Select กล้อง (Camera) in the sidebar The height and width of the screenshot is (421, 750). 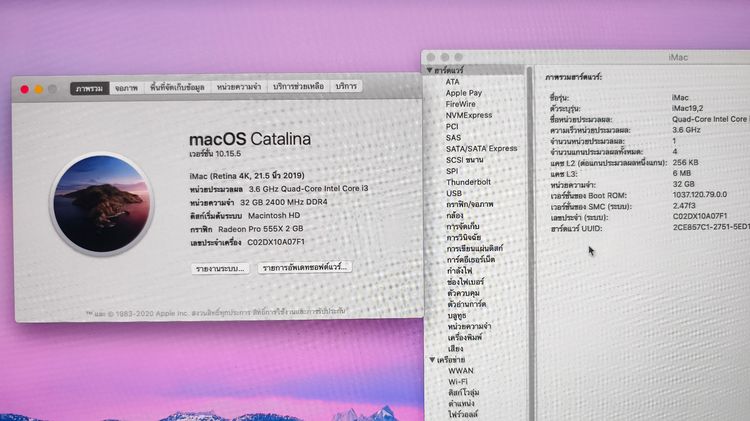[455, 215]
